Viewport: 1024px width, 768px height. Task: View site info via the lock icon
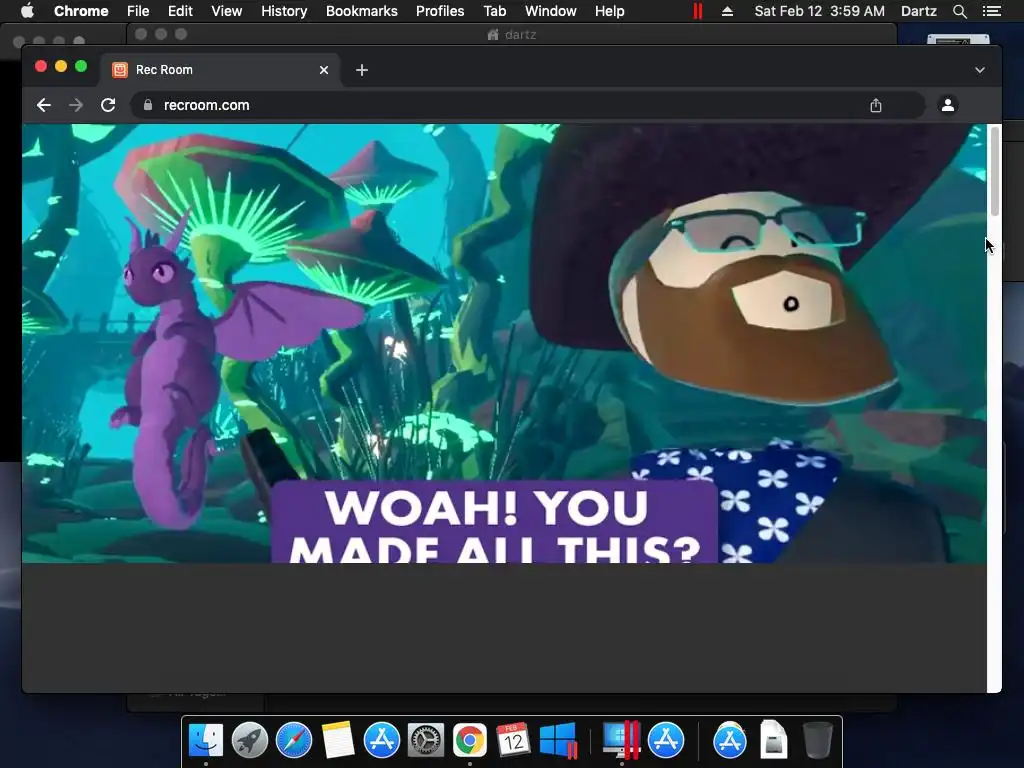click(148, 105)
